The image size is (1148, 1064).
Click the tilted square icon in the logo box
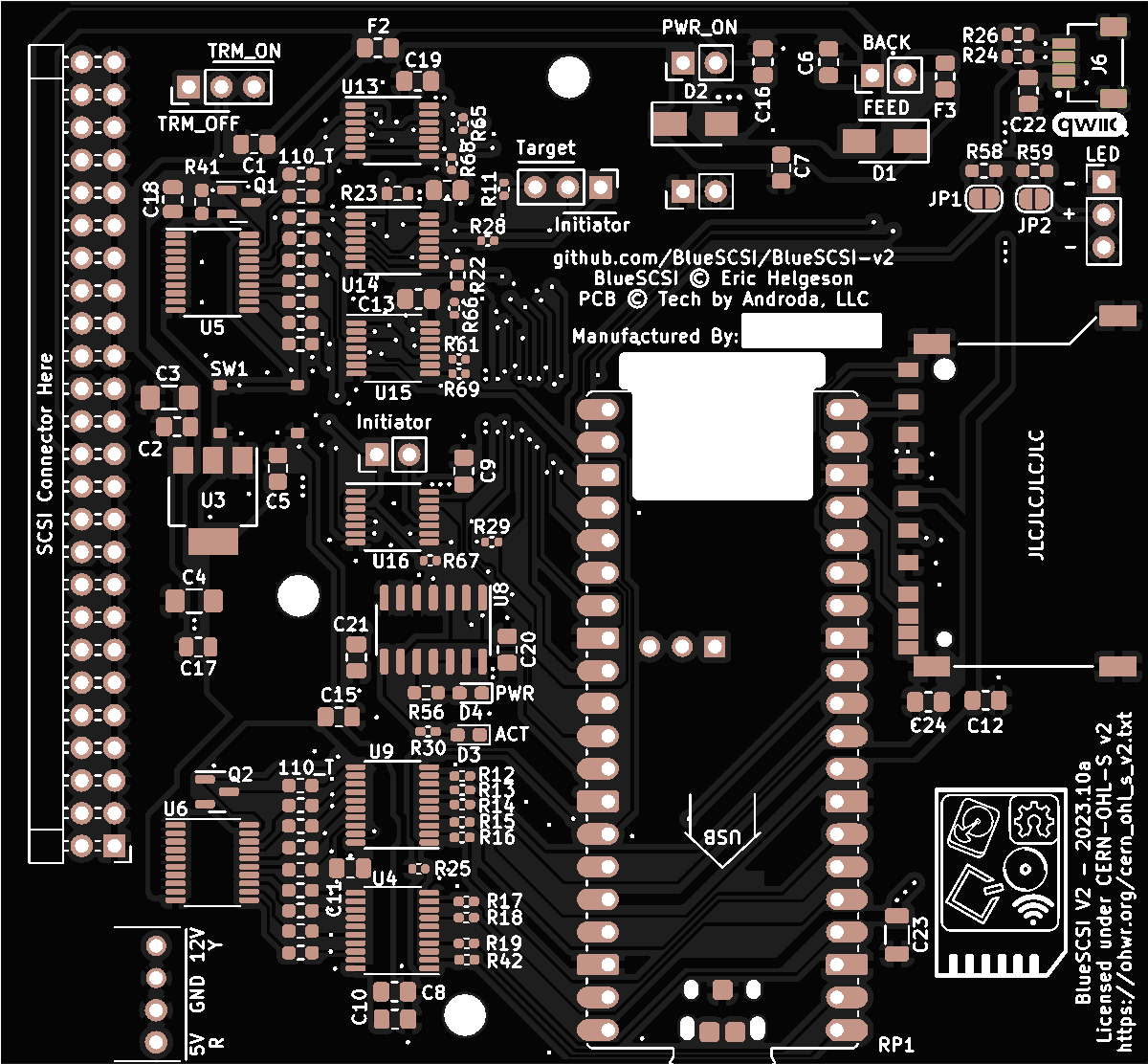coord(974,894)
